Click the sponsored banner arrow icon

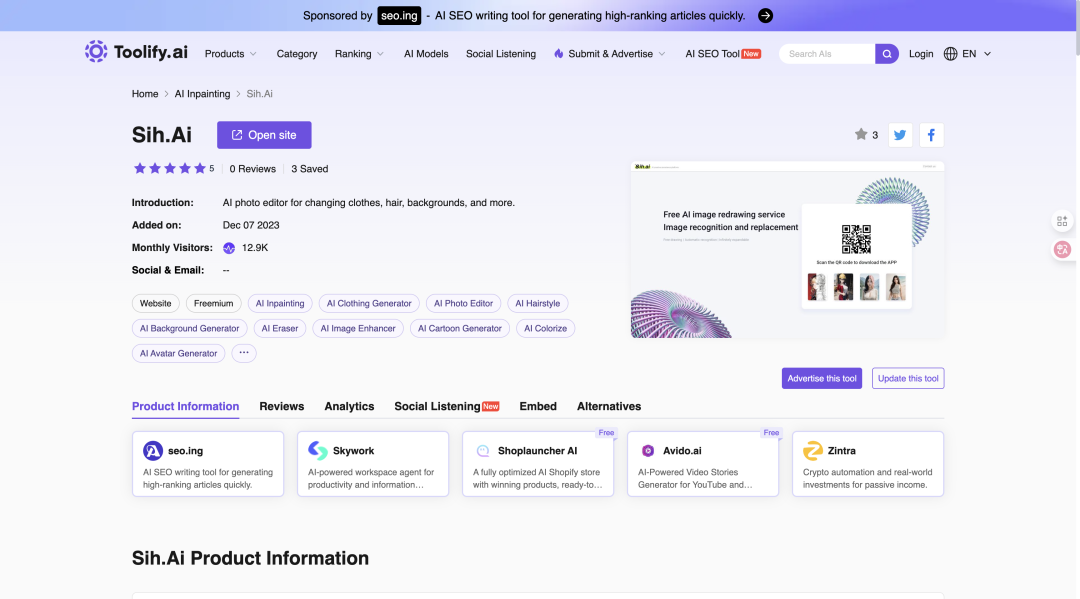765,16
